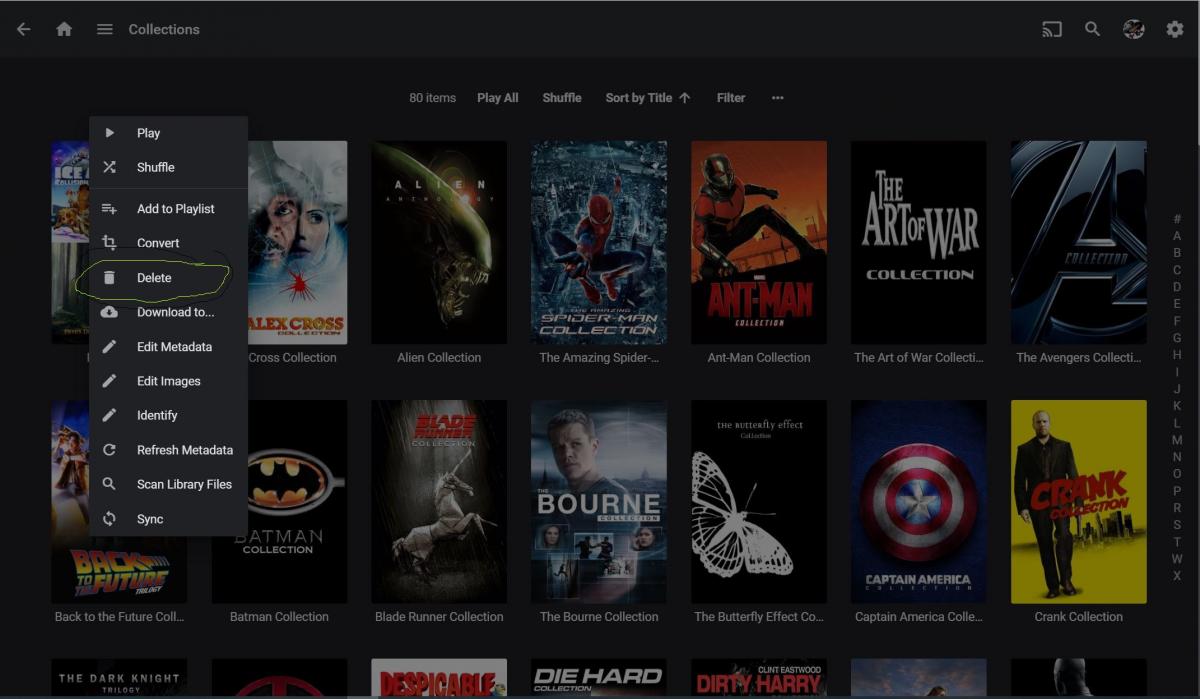Open the Butterfly Effect Collection poster
This screenshot has height=699, width=1200.
pyautogui.click(x=759, y=502)
